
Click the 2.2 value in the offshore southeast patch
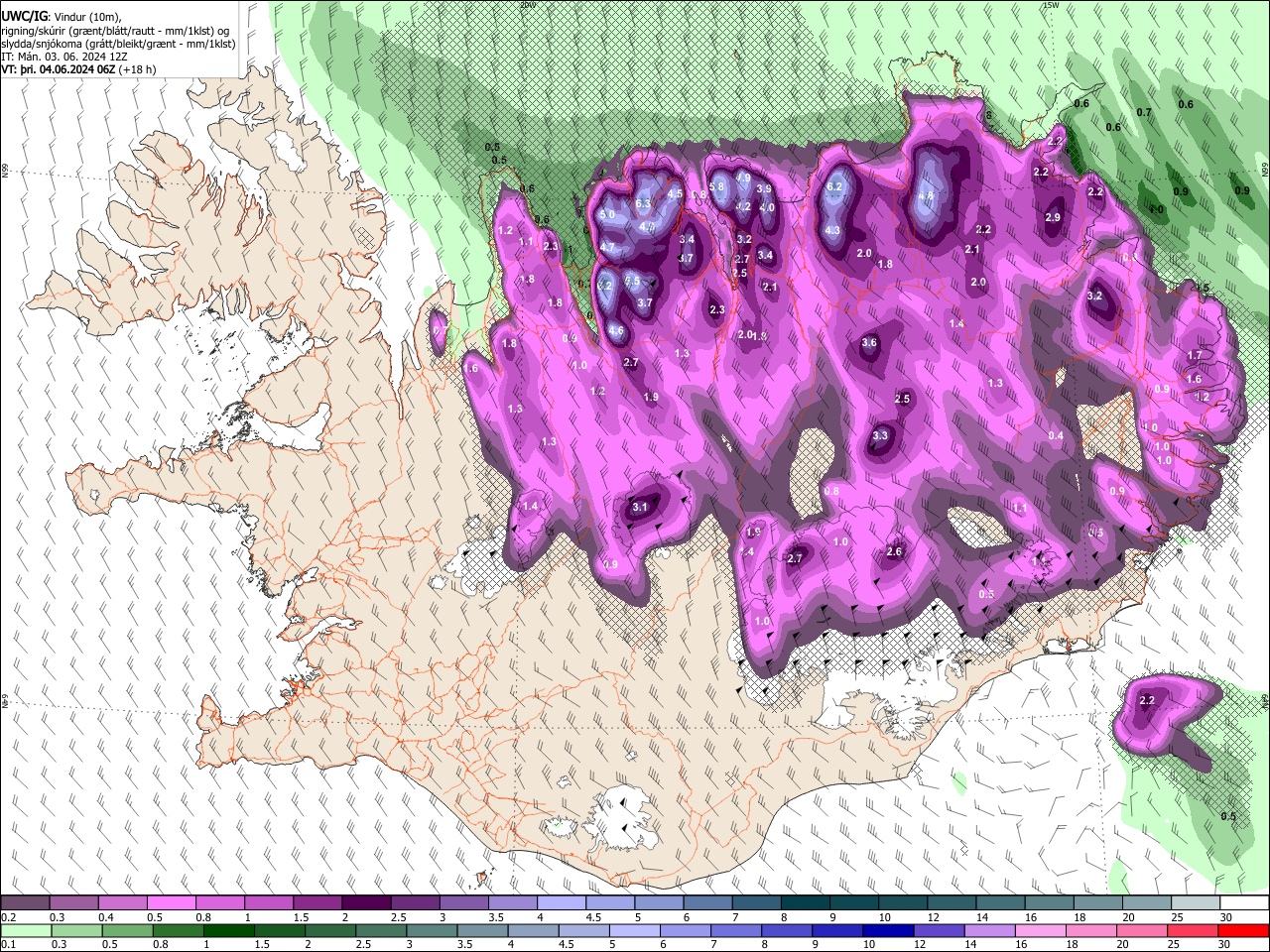tap(1147, 700)
